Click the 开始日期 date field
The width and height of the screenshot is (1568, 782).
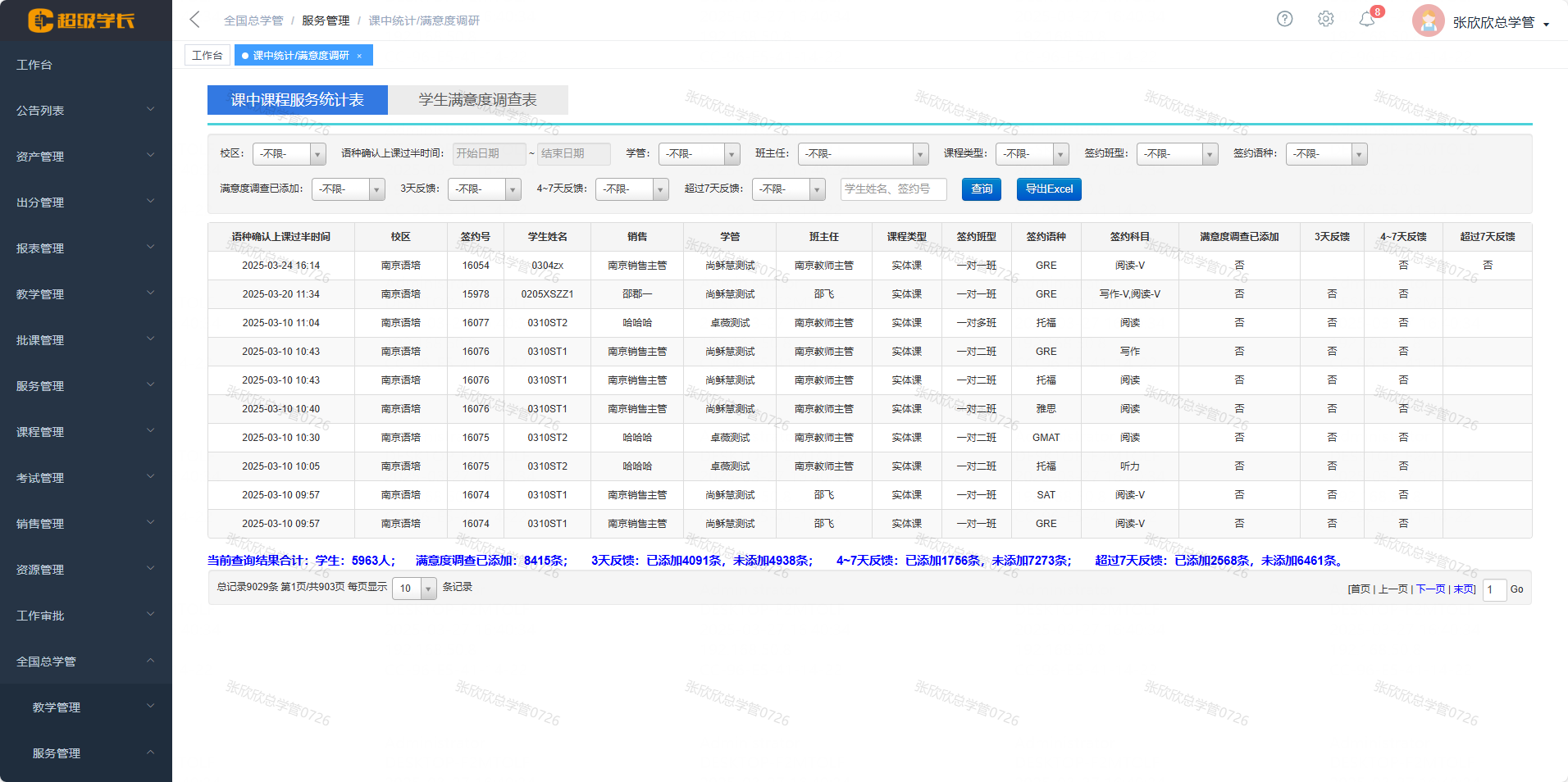(x=489, y=154)
